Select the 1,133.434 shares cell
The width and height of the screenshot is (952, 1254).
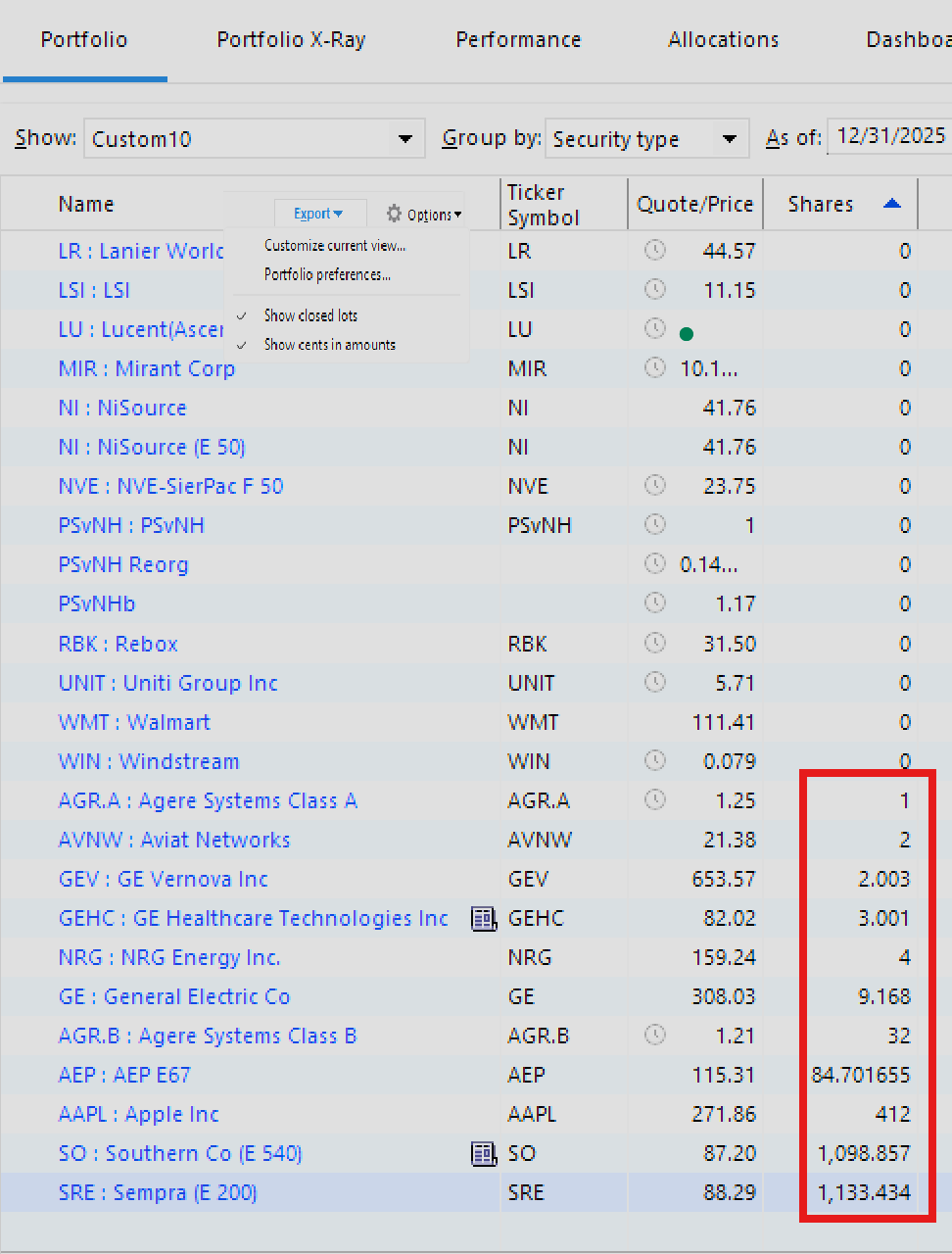(864, 1192)
